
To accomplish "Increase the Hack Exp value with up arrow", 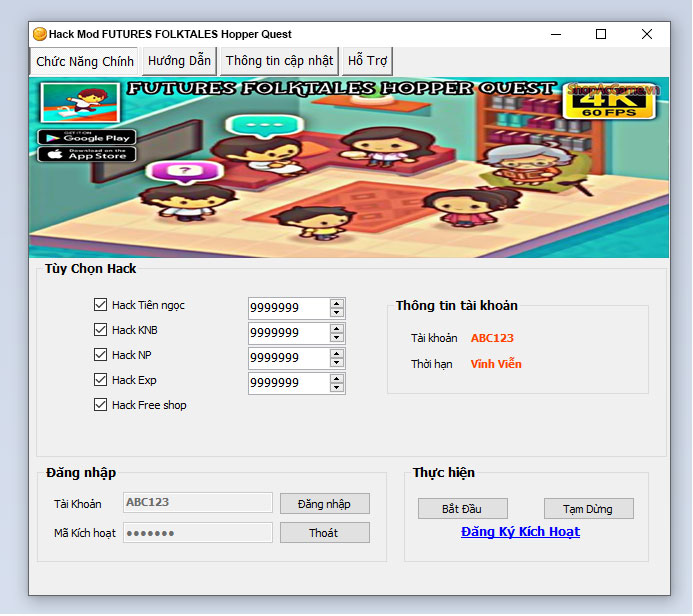I will tap(337, 379).
